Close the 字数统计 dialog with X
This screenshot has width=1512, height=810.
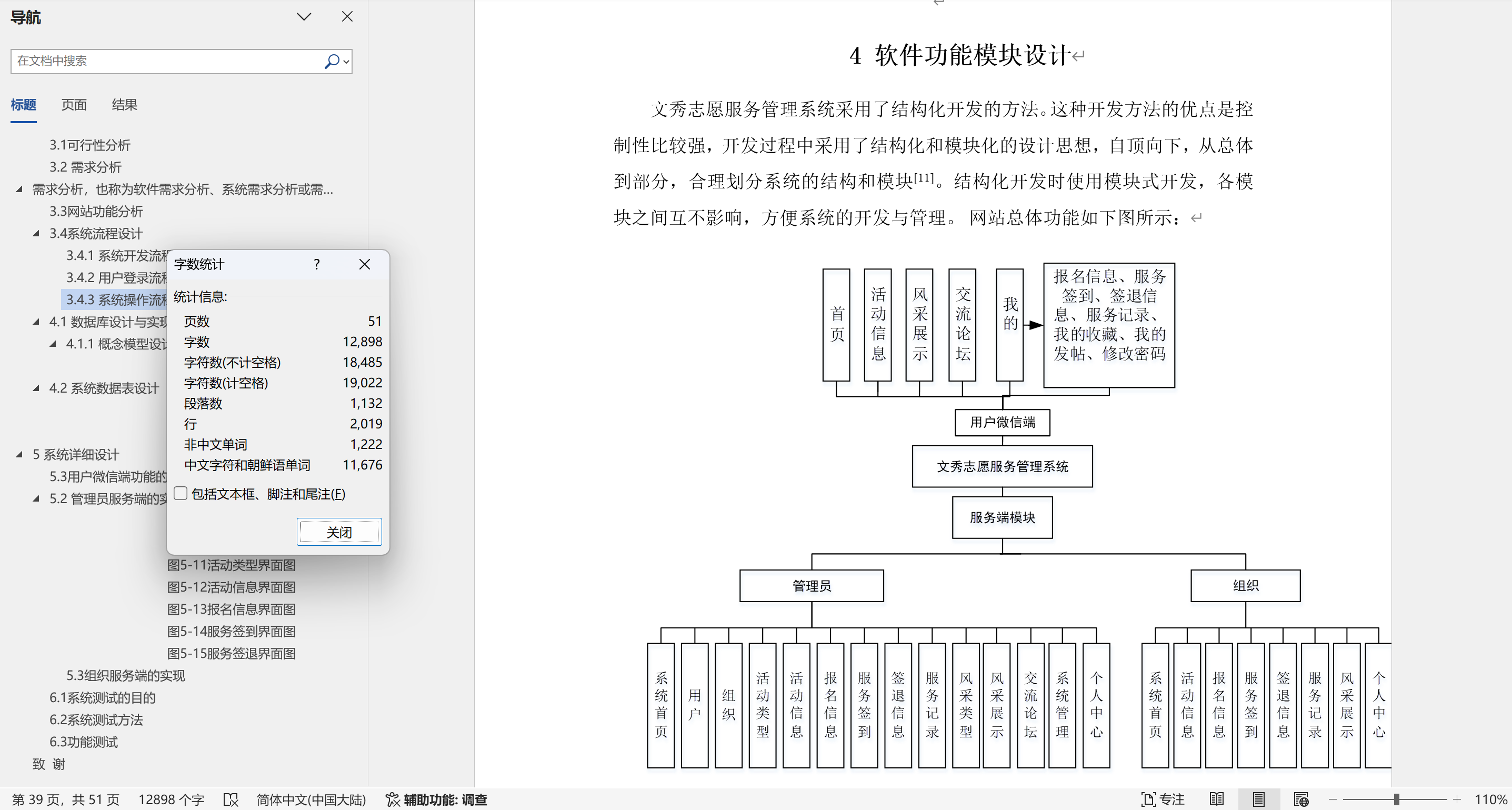click(365, 264)
